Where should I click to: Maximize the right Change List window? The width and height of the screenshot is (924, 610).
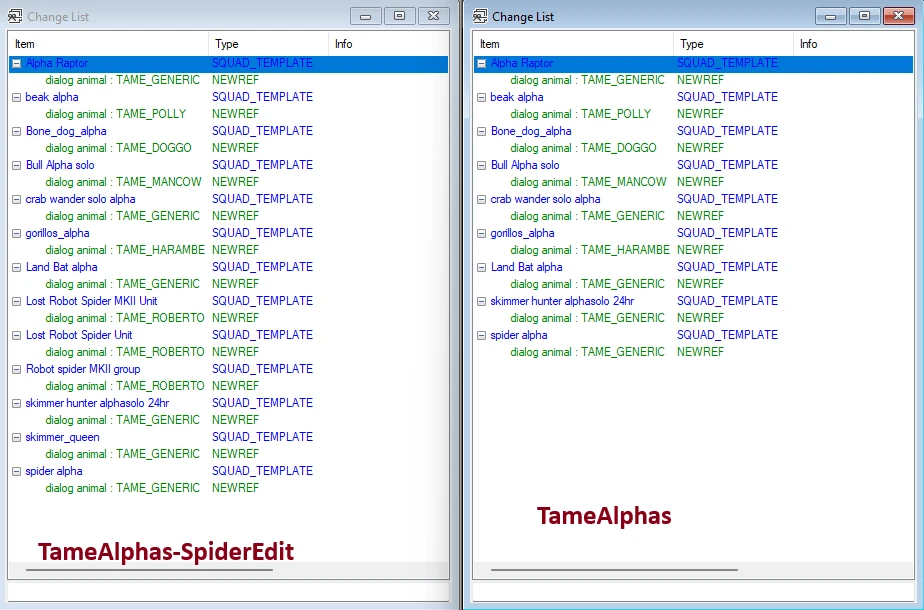[864, 16]
